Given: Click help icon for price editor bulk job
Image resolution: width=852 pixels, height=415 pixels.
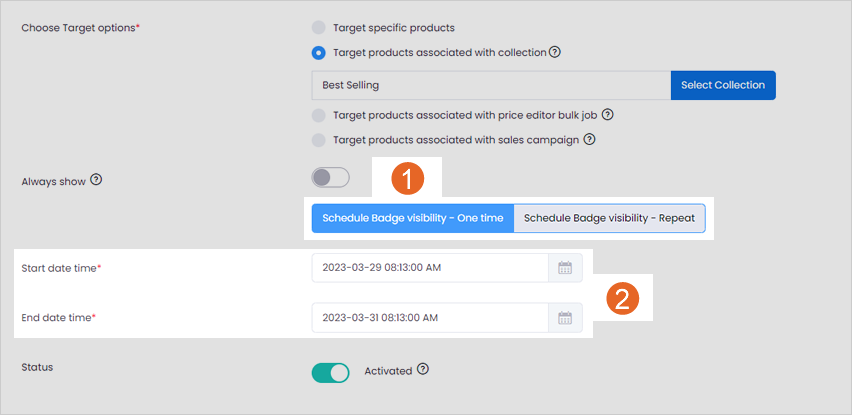Looking at the screenshot, I should tap(608, 115).
